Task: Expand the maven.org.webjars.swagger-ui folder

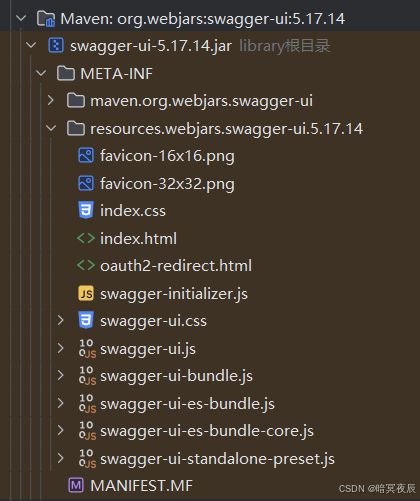Action: tap(51, 100)
